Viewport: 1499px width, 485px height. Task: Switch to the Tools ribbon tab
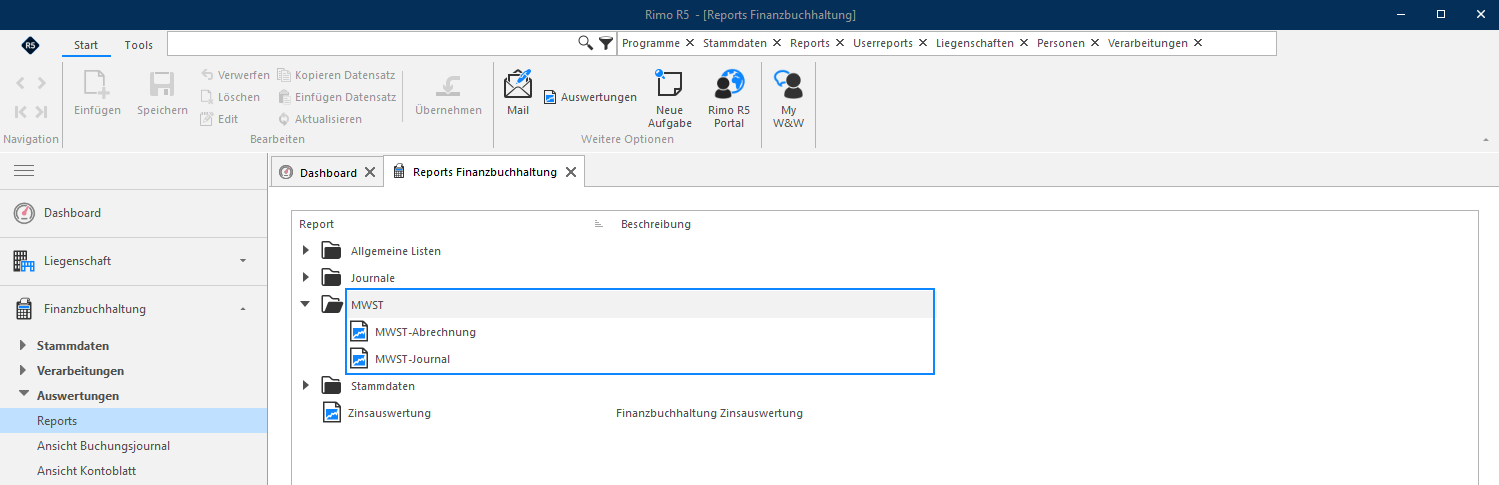tap(139, 45)
